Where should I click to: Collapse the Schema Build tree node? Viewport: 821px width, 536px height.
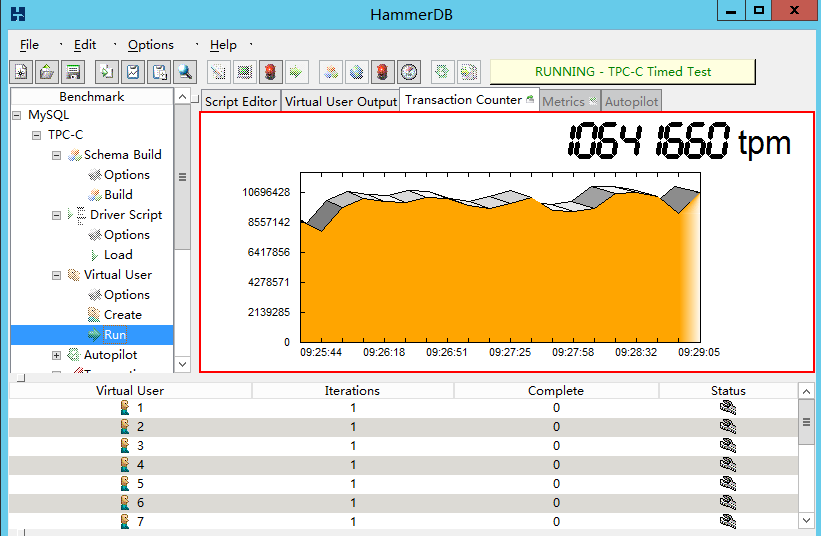tap(58, 155)
